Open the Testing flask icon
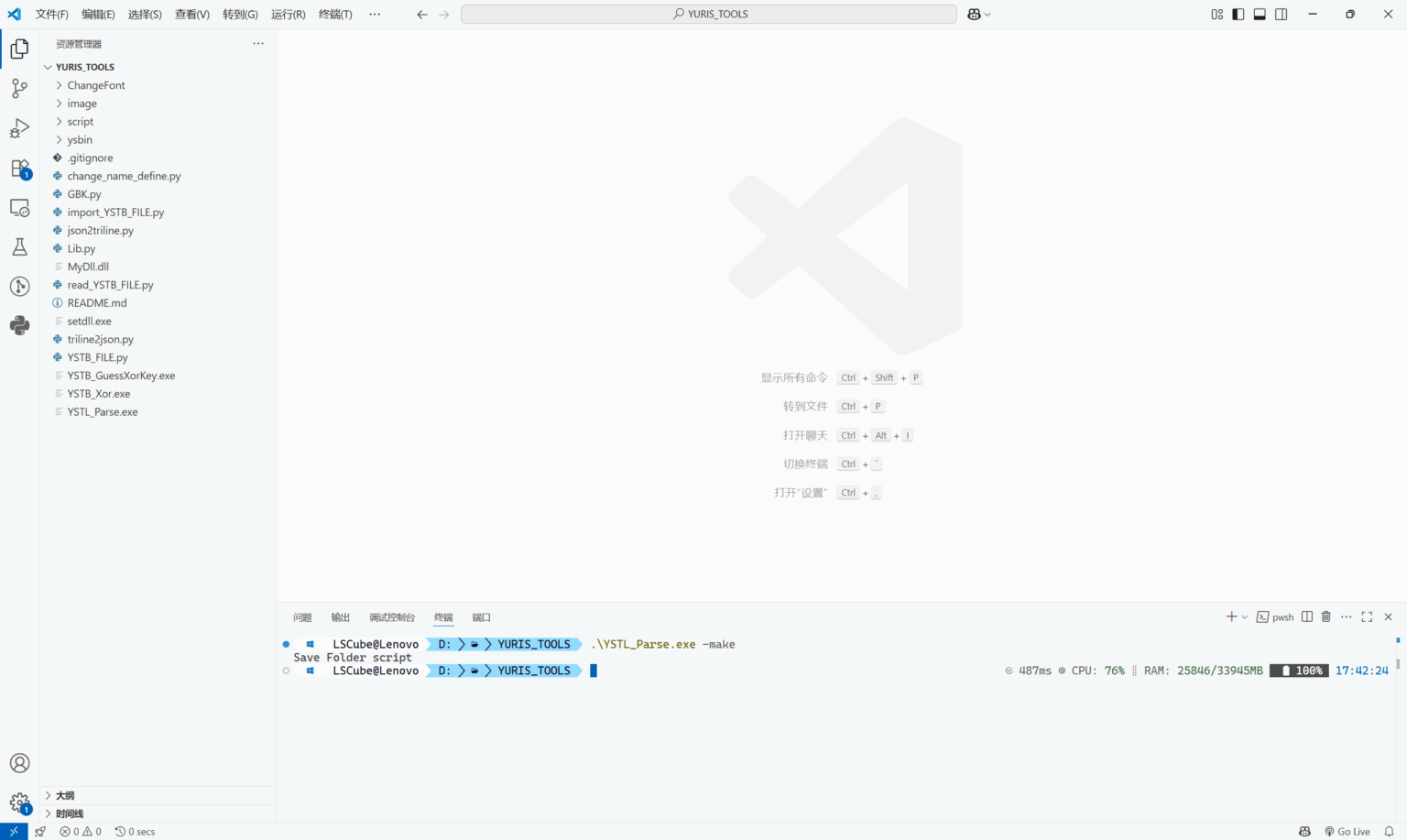This screenshot has height=840, width=1407. click(19, 247)
